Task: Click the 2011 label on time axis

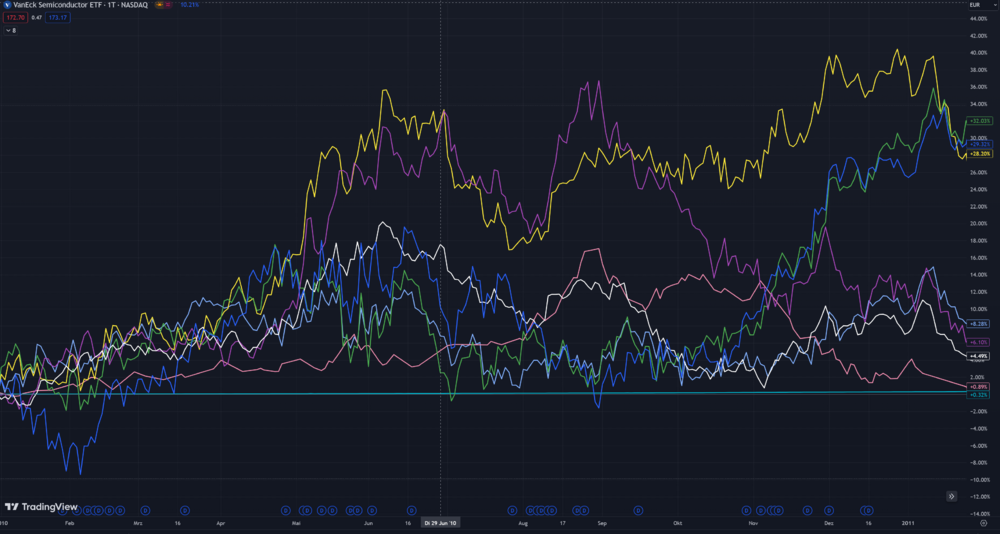Action: click(x=910, y=523)
